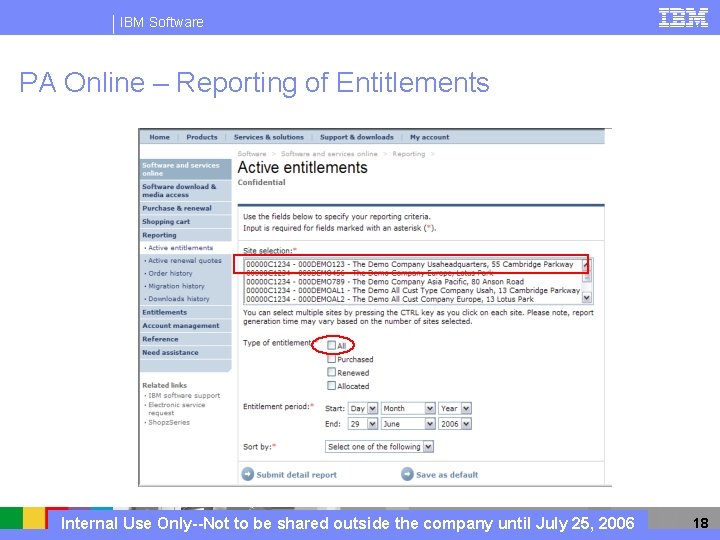This screenshot has height=540, width=720.
Task: Check the All entitlement type checkbox
Action: coord(332,345)
